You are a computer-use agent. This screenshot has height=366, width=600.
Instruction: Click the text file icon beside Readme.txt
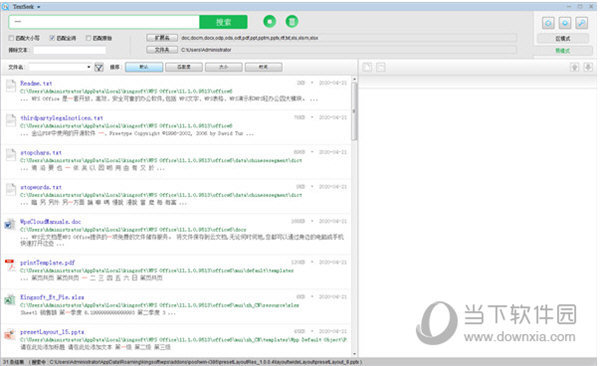(x=11, y=86)
